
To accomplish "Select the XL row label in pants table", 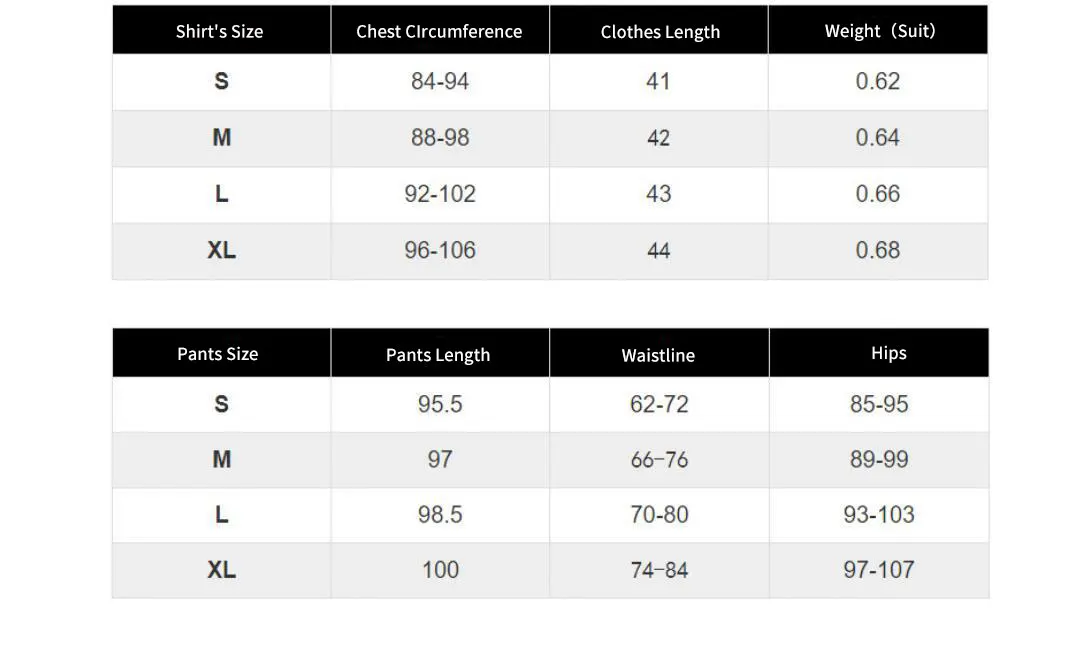I will tap(222, 570).
